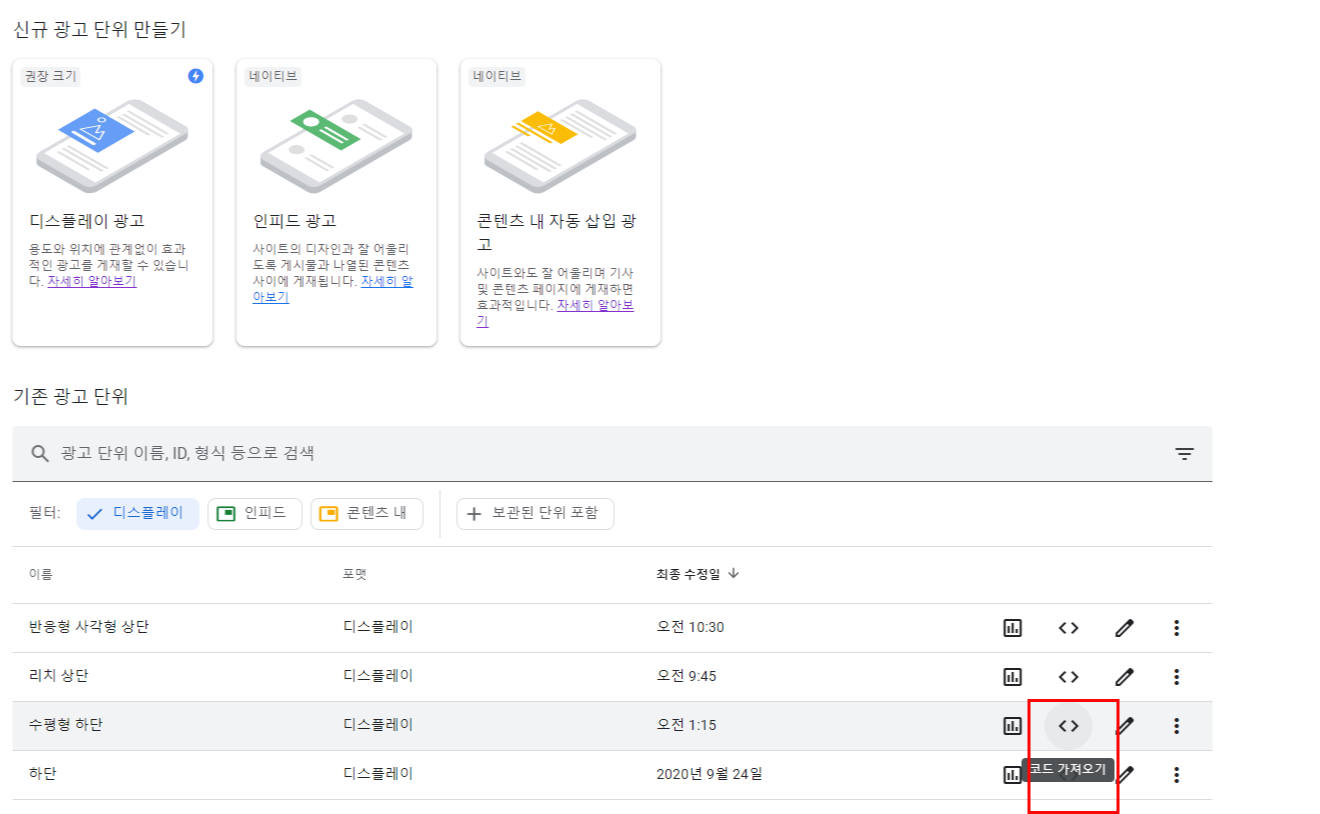Click the 권장 크기 badge on first card
Viewport: 1320px width, 814px height.
click(x=50, y=76)
